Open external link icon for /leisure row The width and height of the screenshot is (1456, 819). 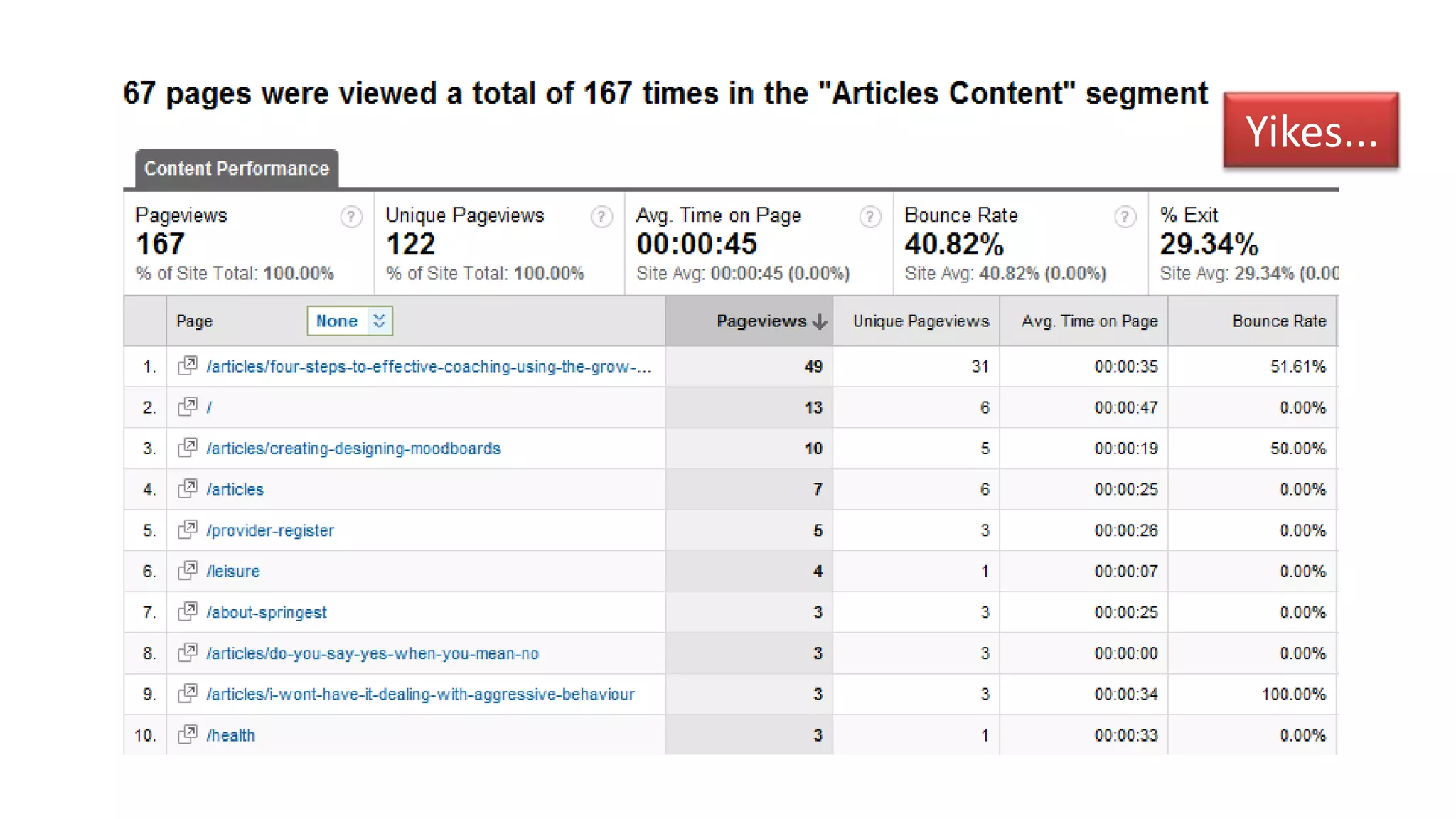[x=188, y=571]
